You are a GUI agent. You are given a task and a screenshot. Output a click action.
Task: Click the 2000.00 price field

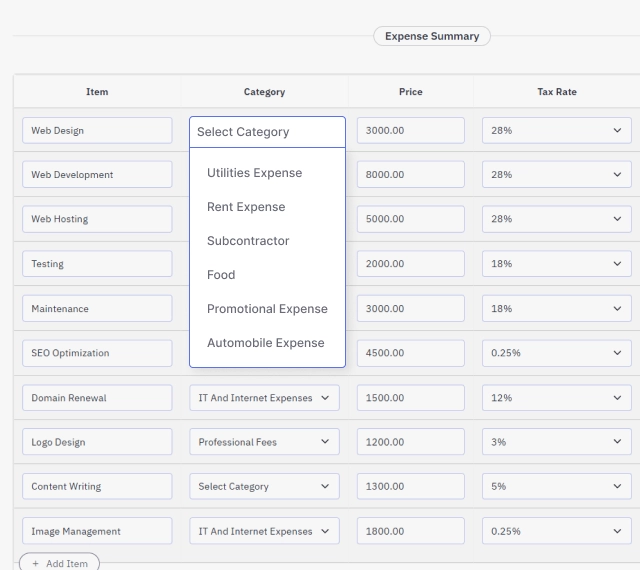click(411, 264)
